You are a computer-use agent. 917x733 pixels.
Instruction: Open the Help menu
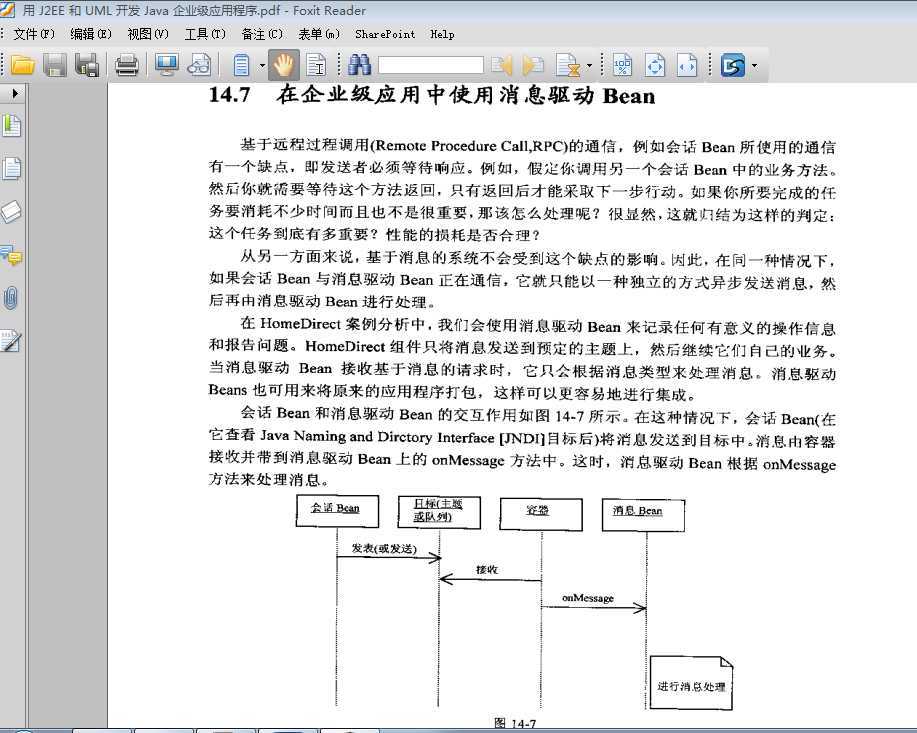[442, 34]
